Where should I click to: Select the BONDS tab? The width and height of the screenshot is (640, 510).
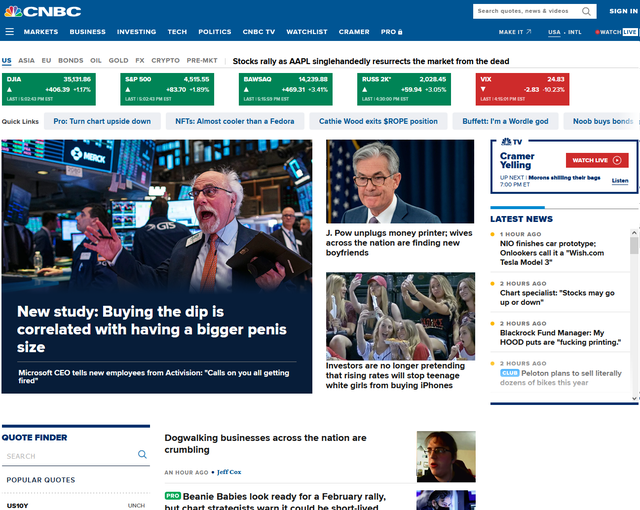tap(71, 60)
